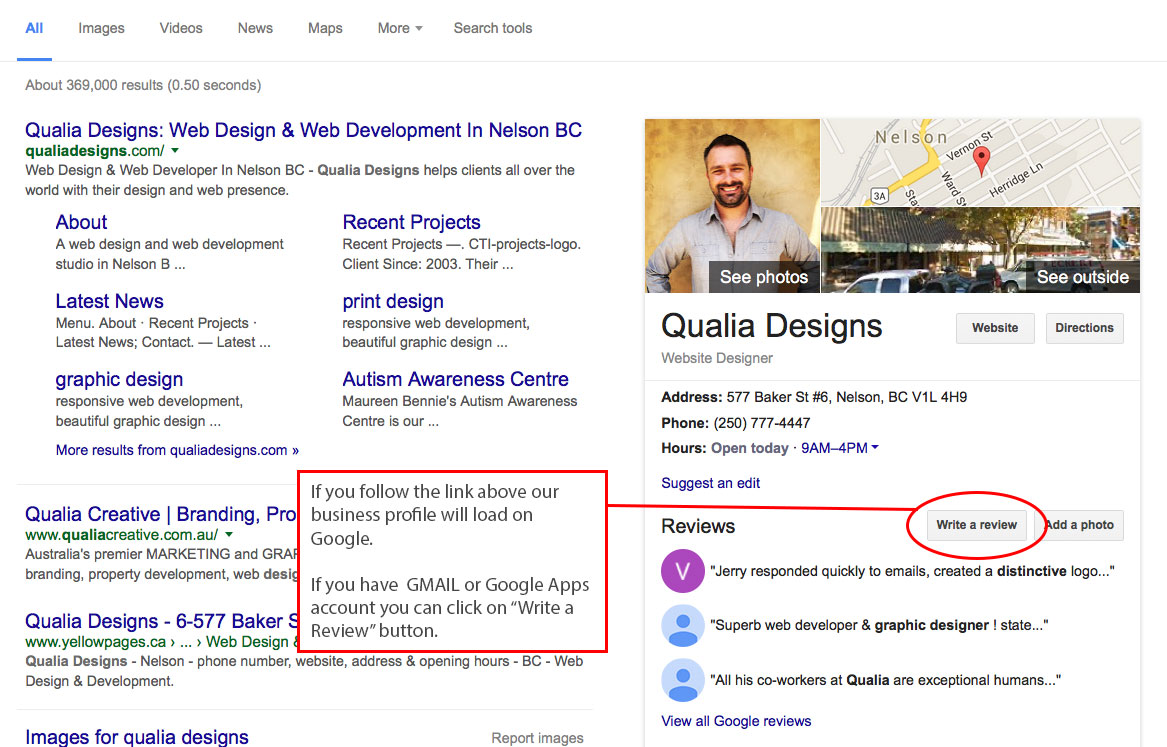Open the About sitelink
This screenshot has height=747, width=1167.
81,222
